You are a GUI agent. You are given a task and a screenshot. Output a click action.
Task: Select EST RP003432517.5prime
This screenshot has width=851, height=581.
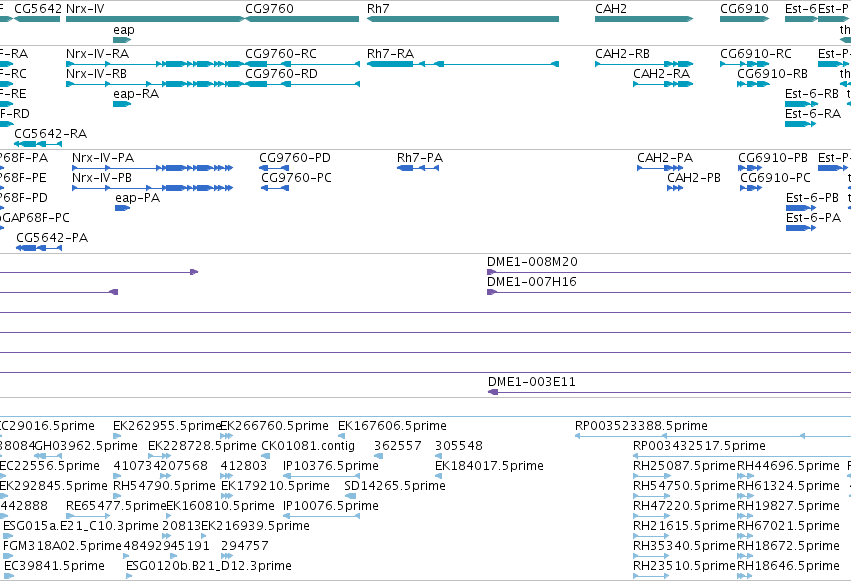pos(742,456)
